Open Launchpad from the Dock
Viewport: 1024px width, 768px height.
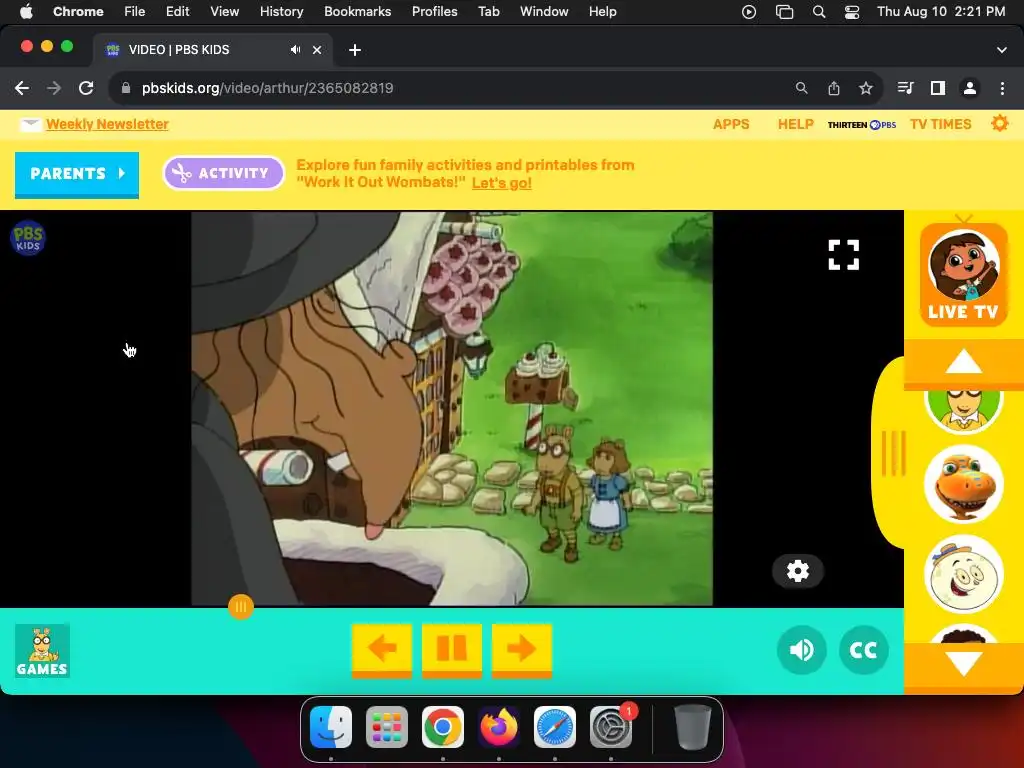tap(387, 726)
